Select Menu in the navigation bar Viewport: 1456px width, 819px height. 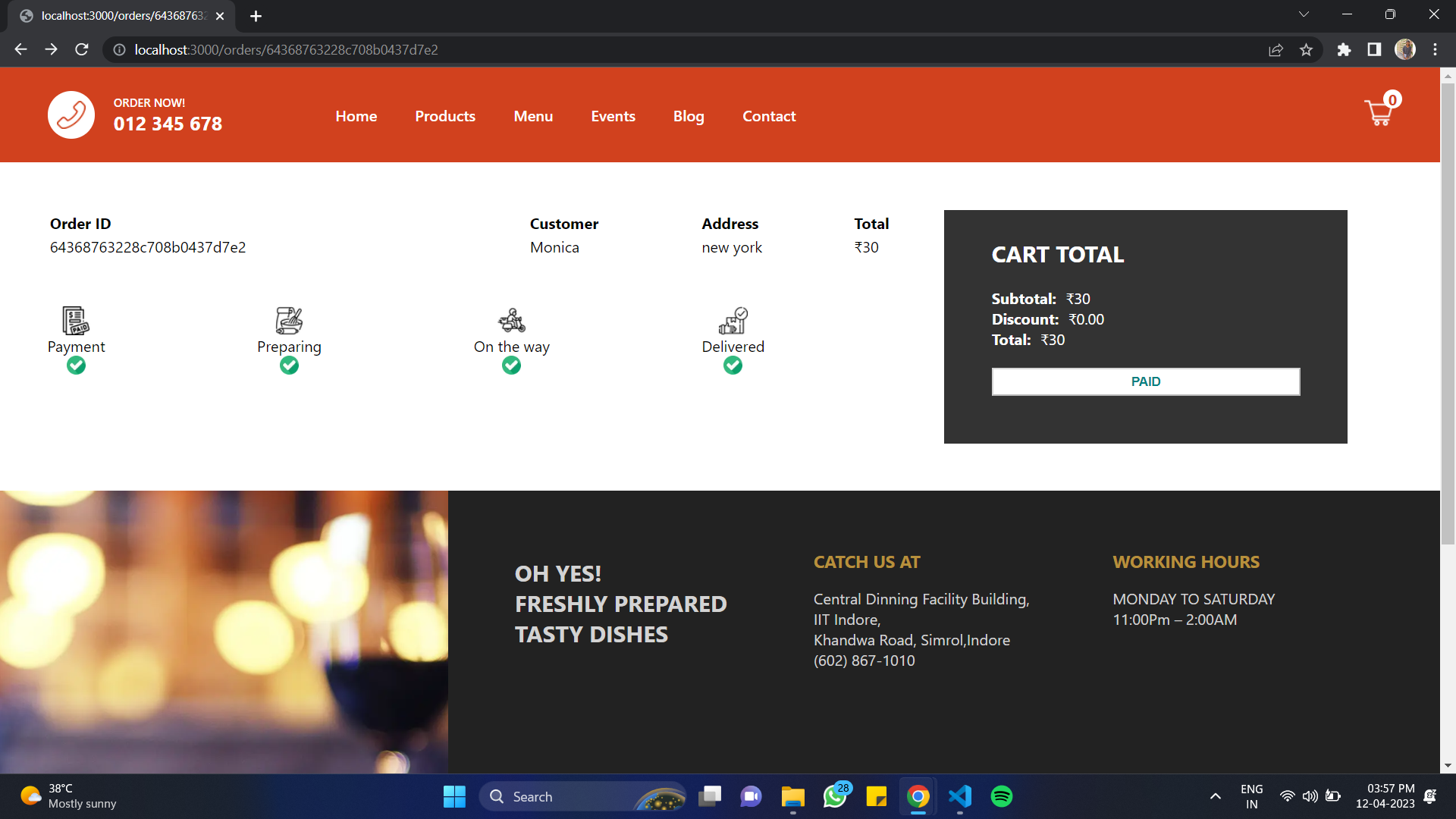coord(533,116)
